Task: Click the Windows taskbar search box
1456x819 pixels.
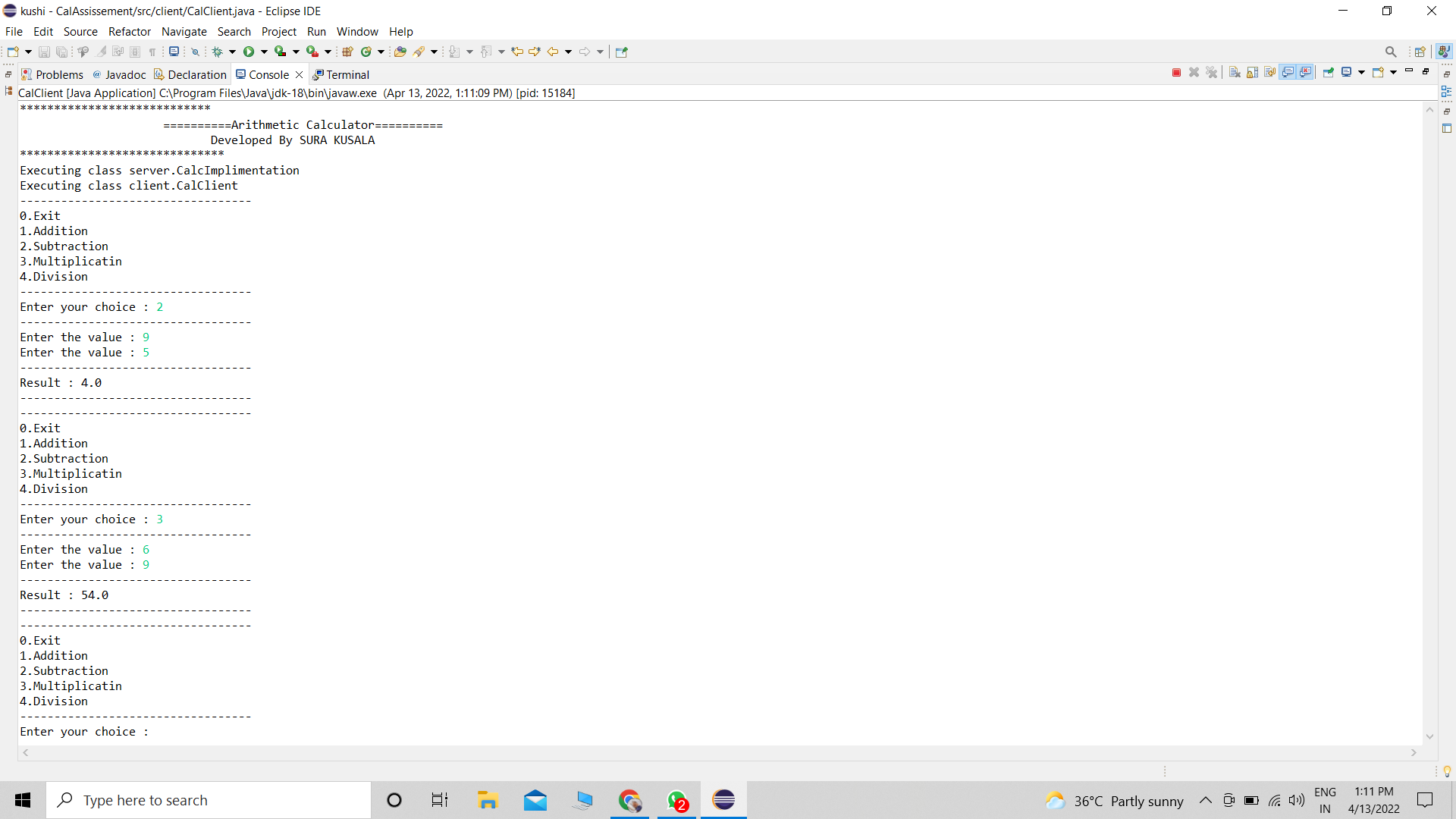Action: (x=209, y=800)
